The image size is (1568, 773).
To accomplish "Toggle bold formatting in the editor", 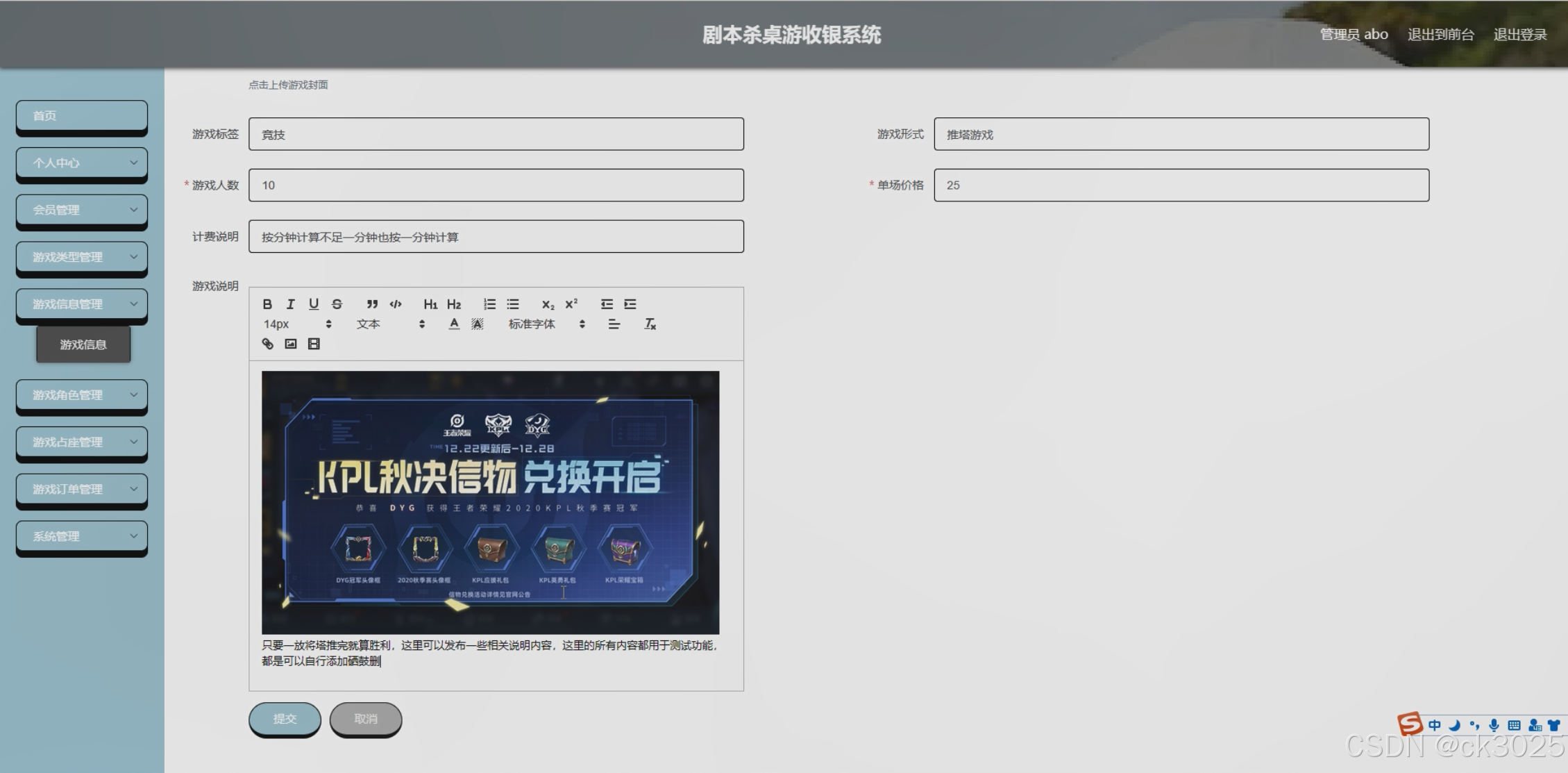I will coord(267,304).
